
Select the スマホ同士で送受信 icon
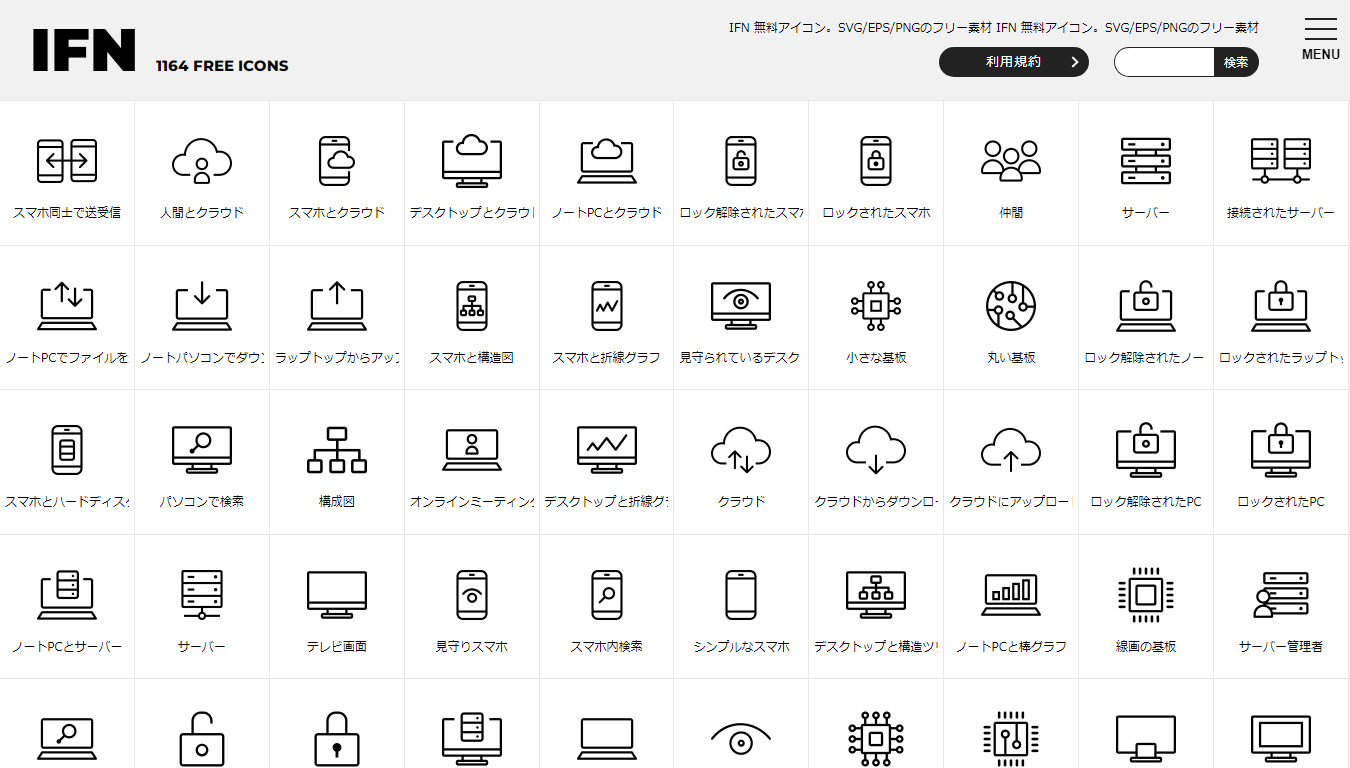(67, 161)
